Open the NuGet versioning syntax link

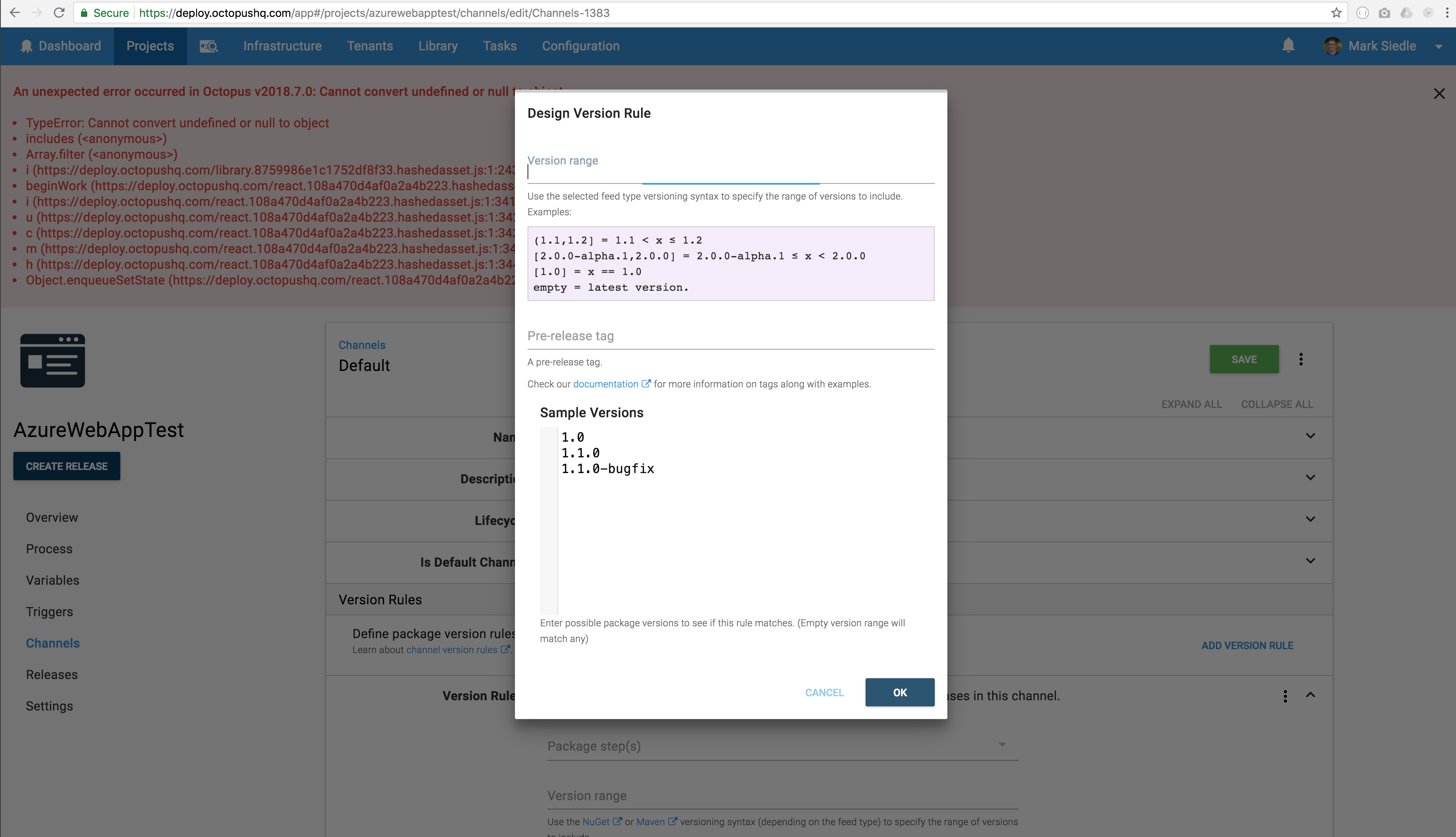coord(596,822)
